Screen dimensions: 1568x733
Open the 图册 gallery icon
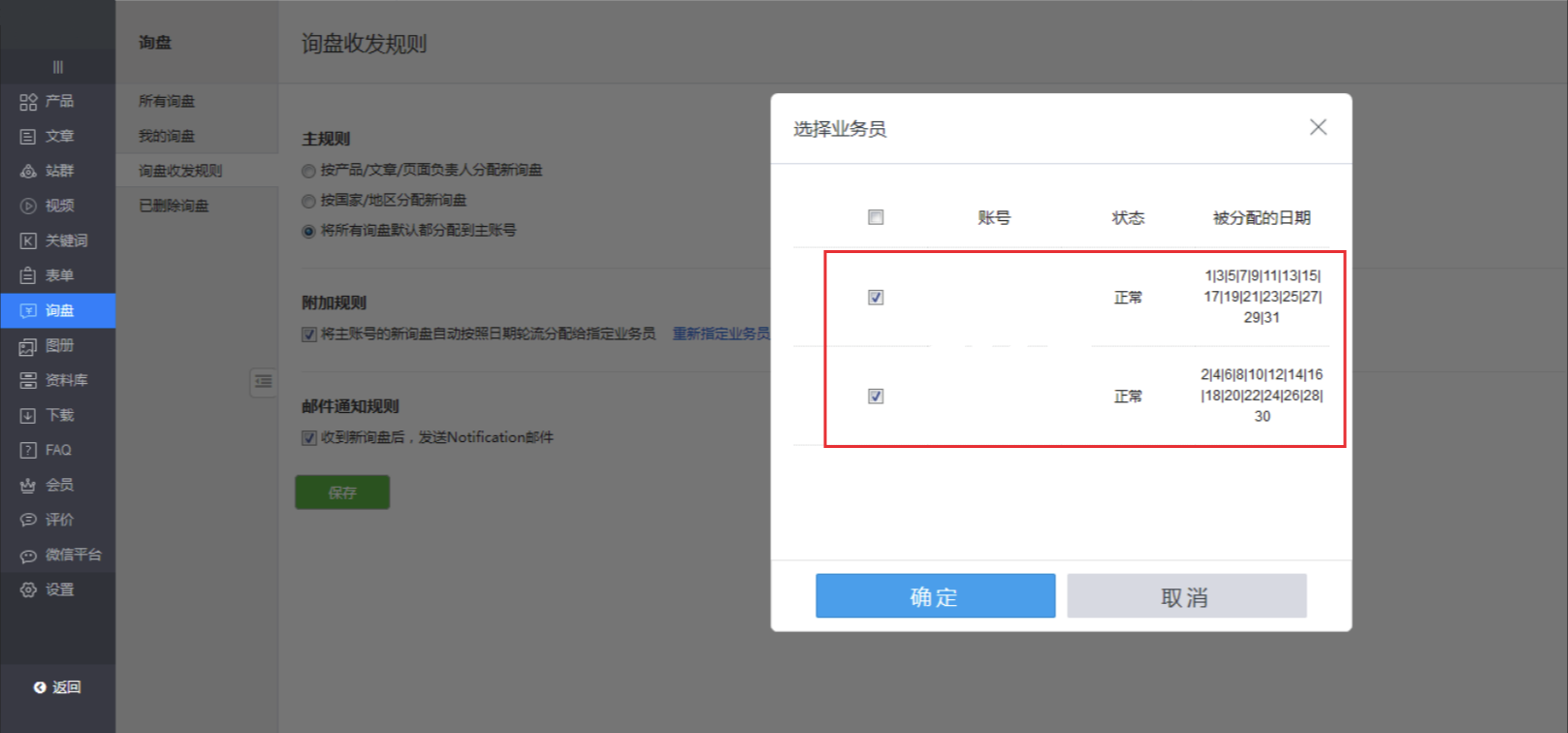[x=28, y=346]
